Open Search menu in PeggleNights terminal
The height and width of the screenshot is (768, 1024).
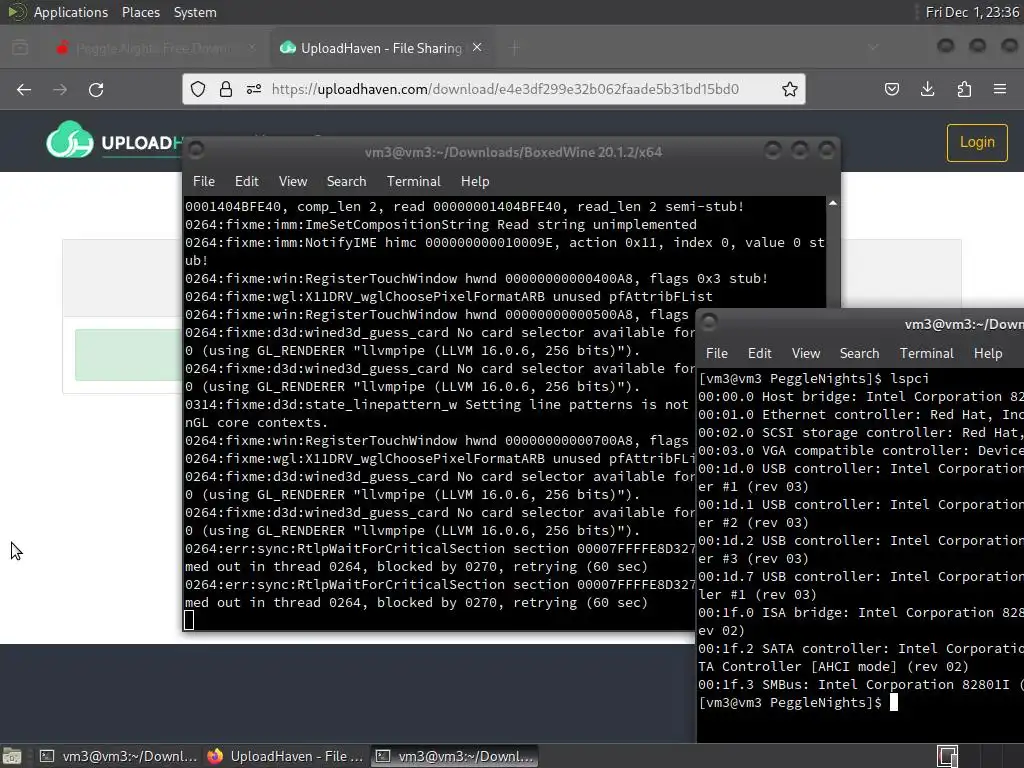point(859,353)
